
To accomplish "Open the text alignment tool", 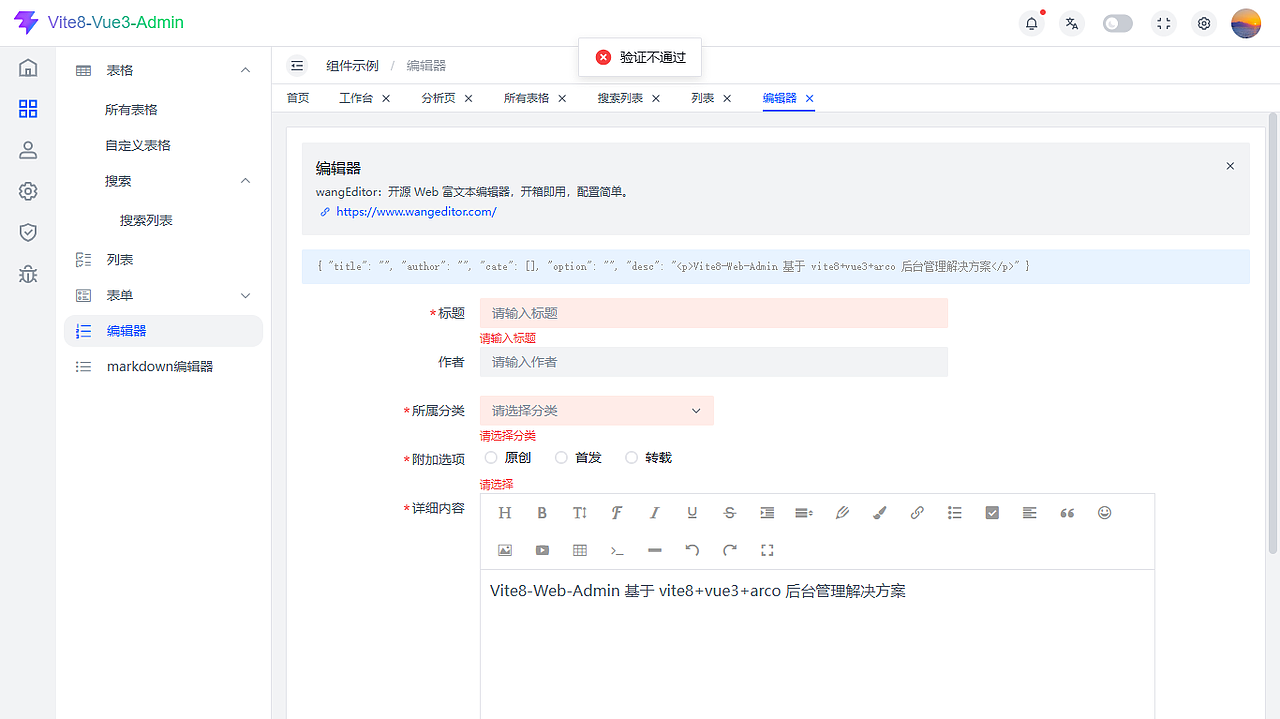I will [1030, 513].
